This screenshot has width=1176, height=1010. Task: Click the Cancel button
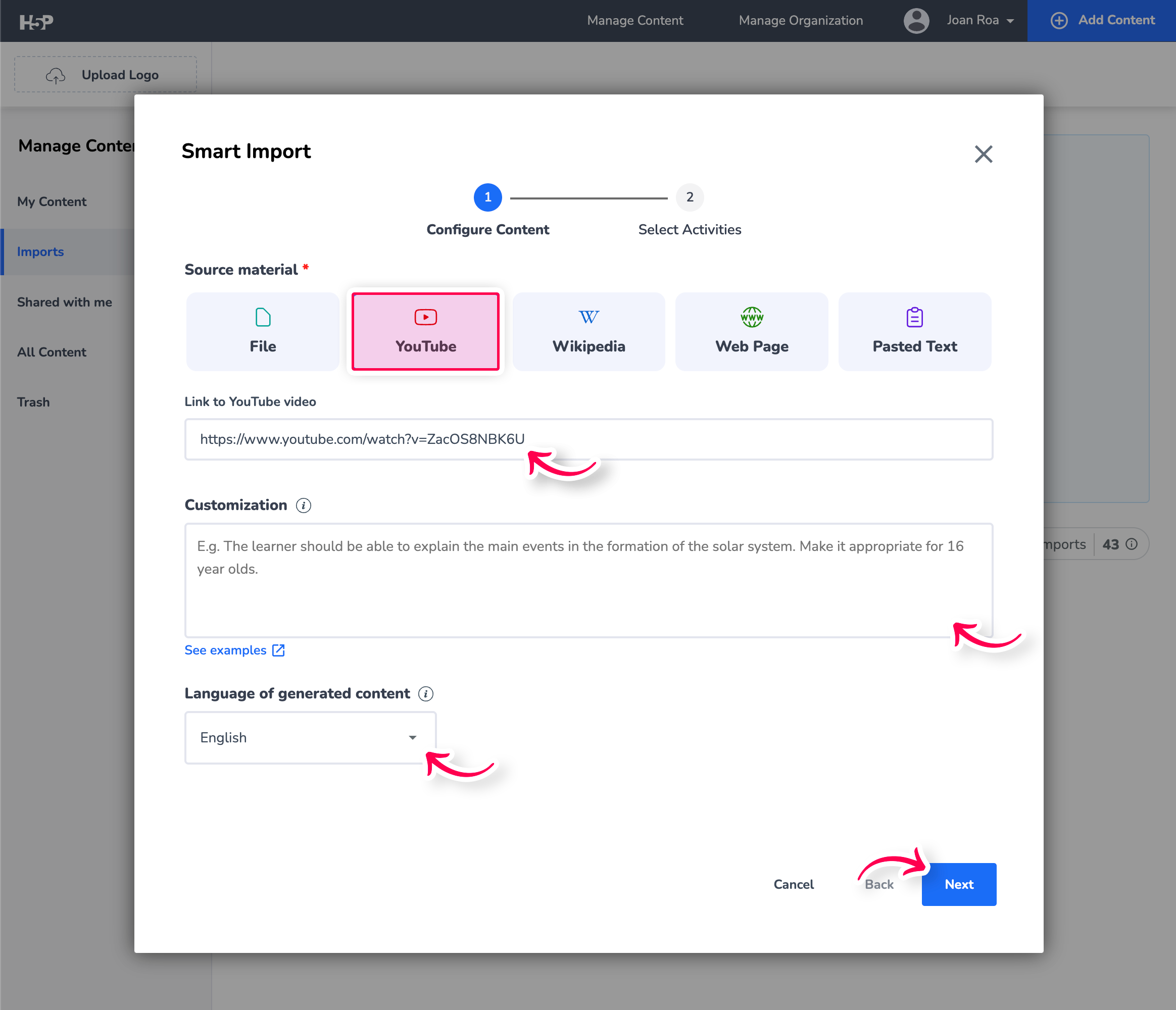tap(794, 885)
